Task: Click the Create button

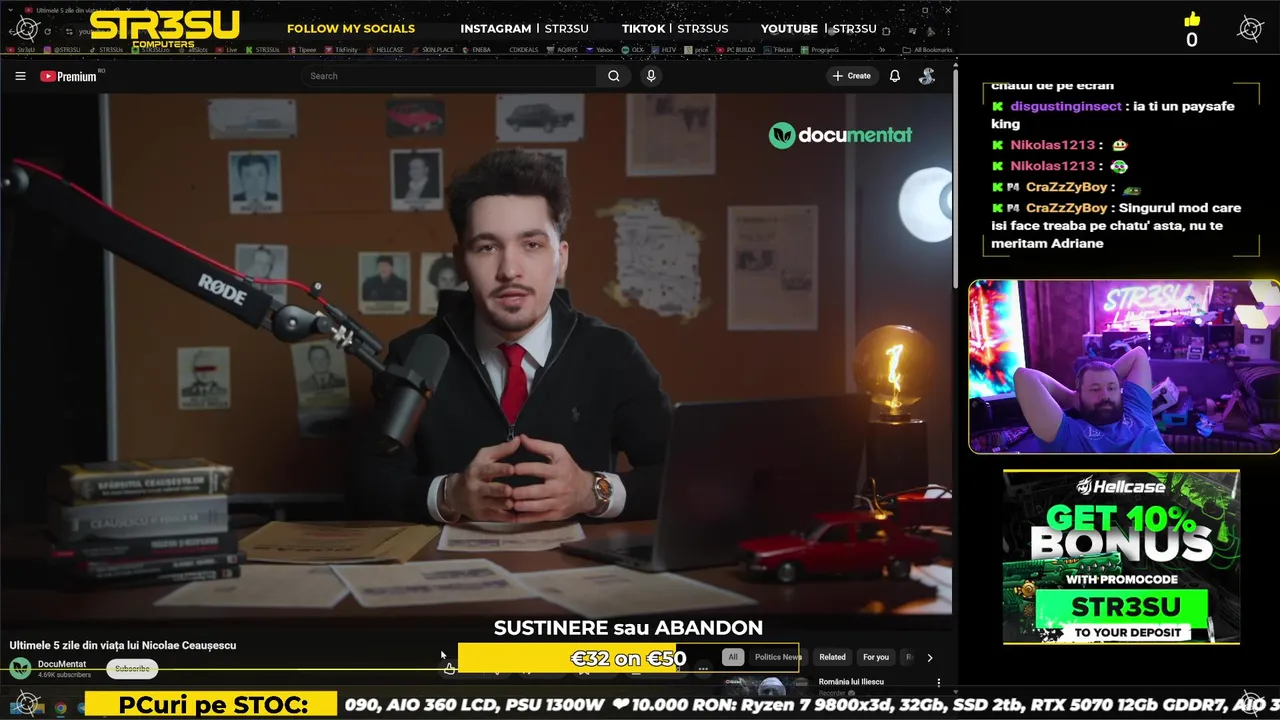Action: pyautogui.click(x=852, y=76)
